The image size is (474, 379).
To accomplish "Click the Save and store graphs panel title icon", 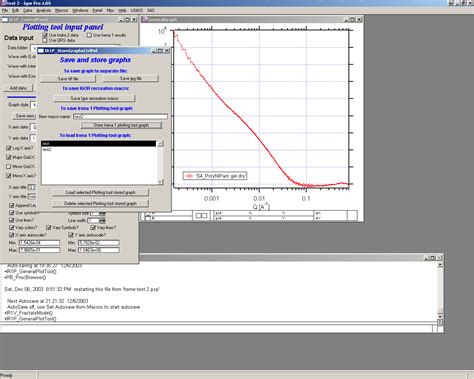I will [41, 51].
